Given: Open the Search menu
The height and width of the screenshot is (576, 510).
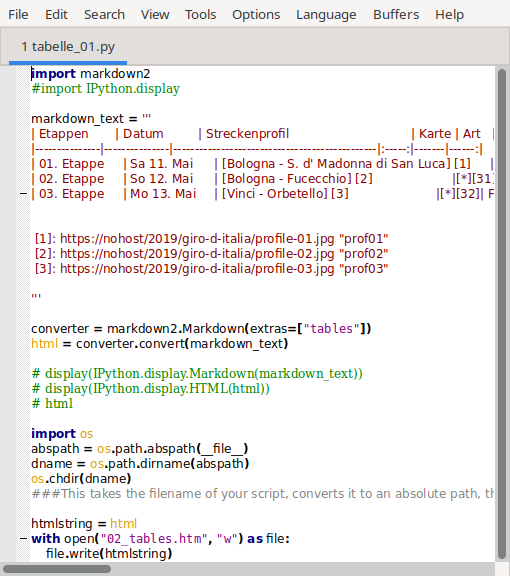Looking at the screenshot, I should [x=104, y=15].
